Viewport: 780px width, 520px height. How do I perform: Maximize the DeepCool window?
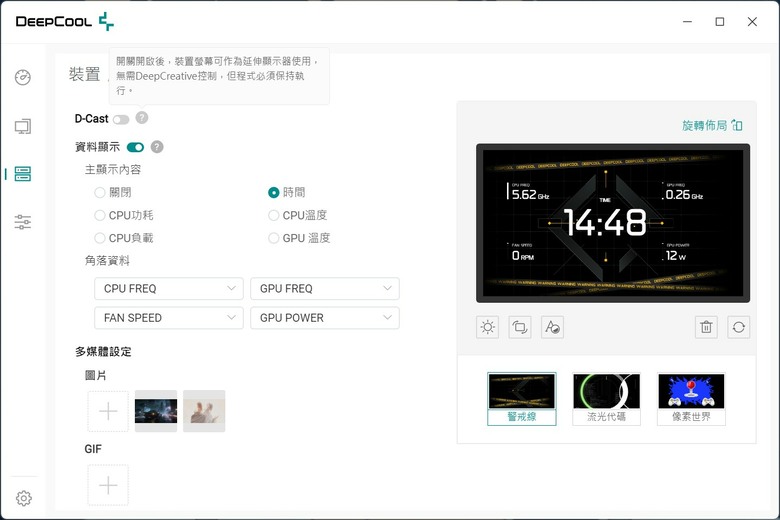(720, 22)
